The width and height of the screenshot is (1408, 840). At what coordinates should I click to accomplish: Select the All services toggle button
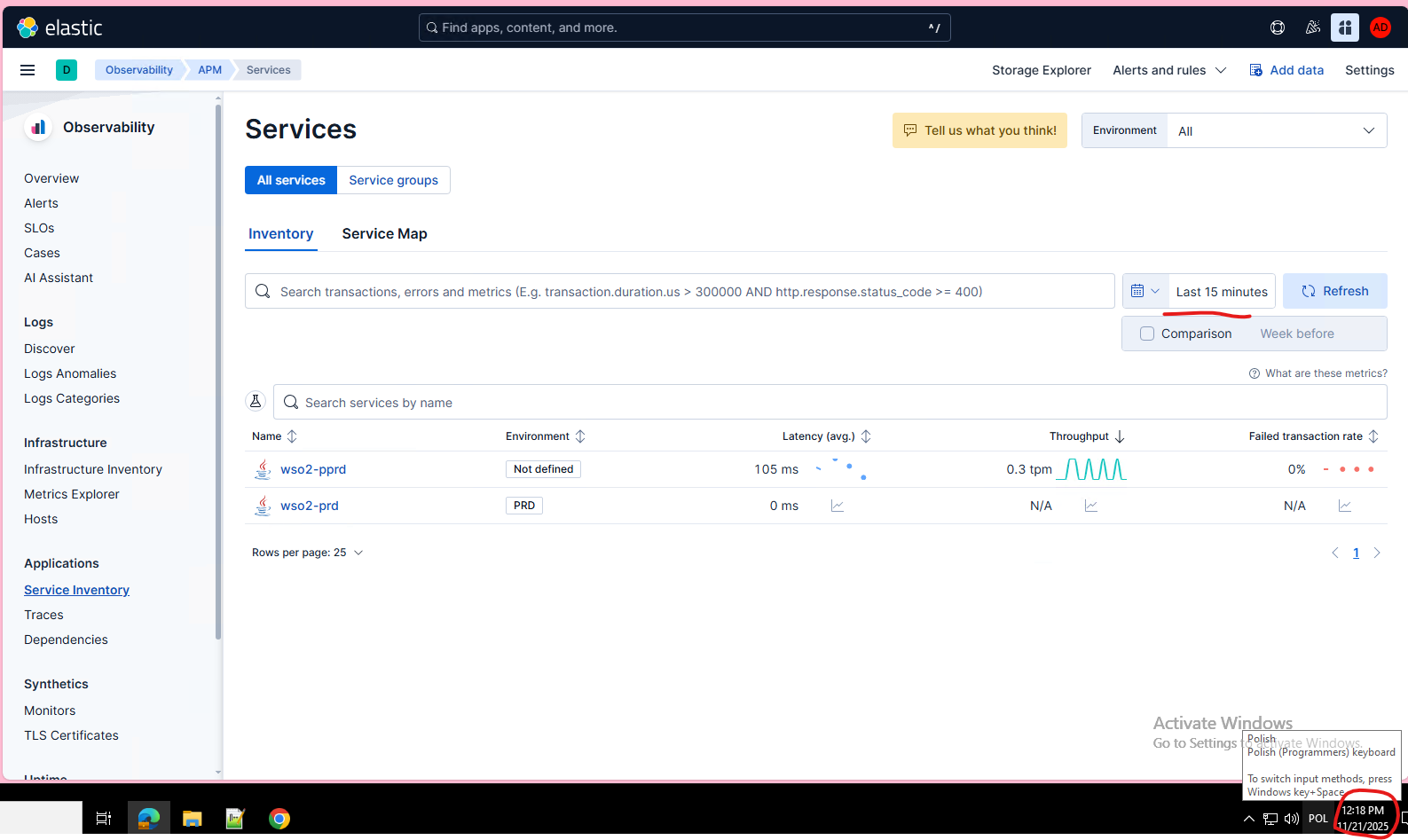pos(291,180)
